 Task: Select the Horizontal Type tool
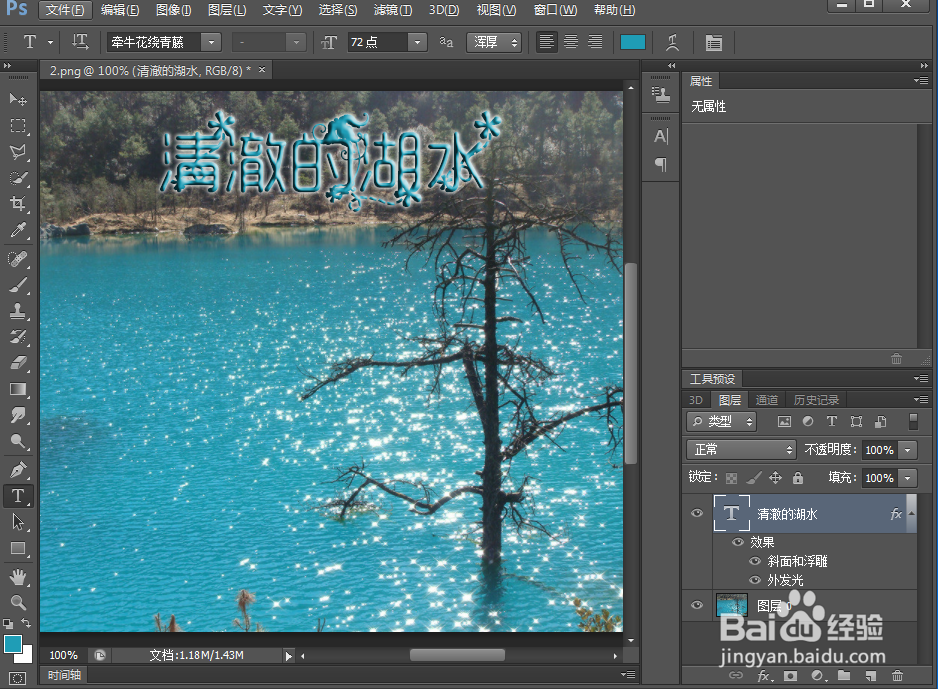pos(17,495)
